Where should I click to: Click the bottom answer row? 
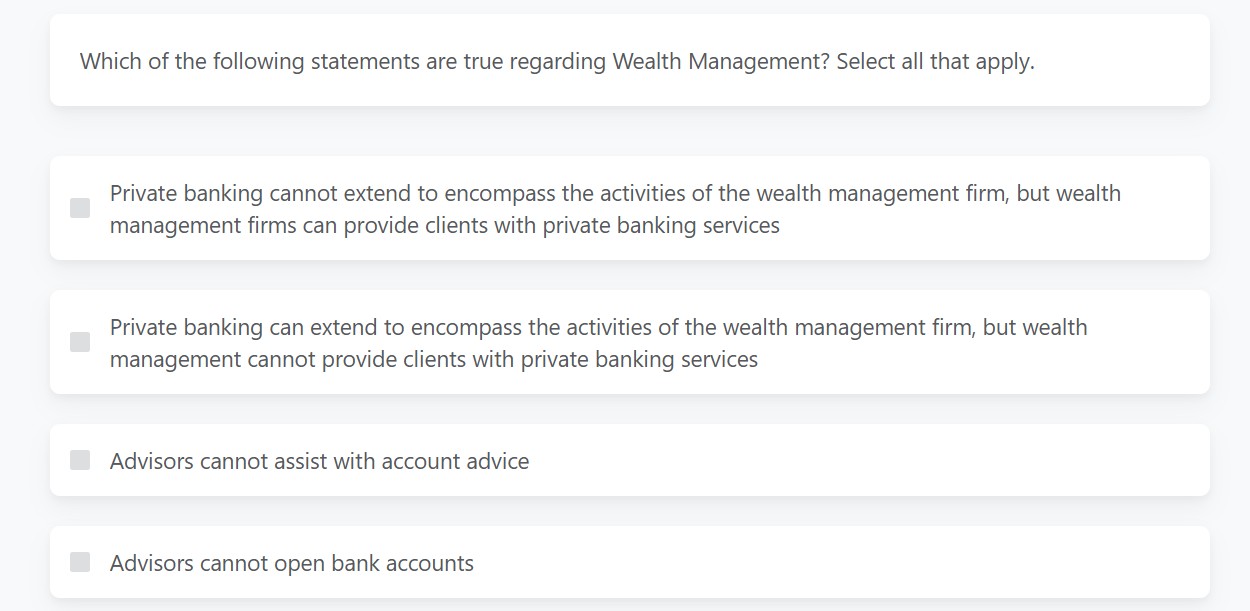coord(628,562)
